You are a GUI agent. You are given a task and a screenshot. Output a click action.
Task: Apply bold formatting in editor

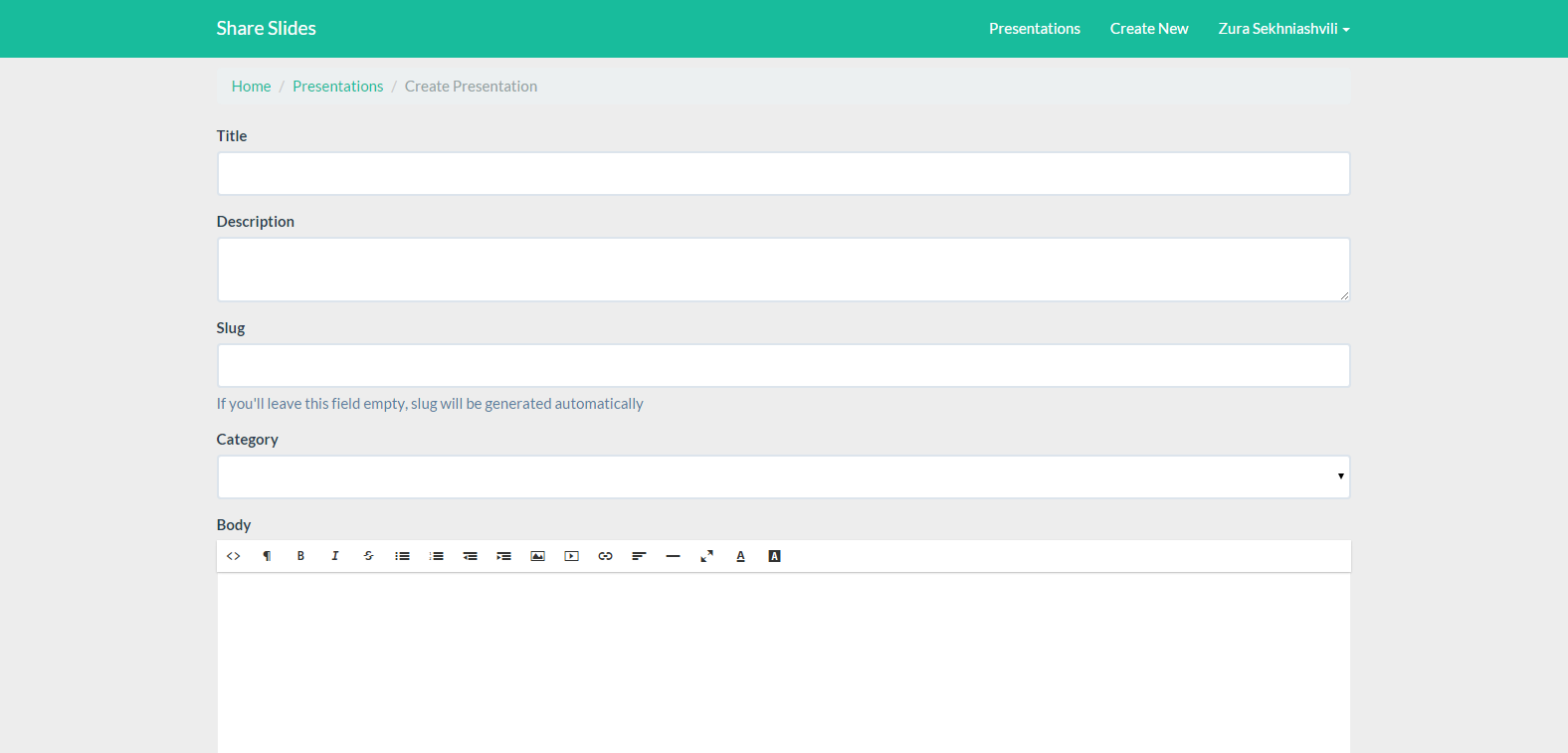(300, 556)
